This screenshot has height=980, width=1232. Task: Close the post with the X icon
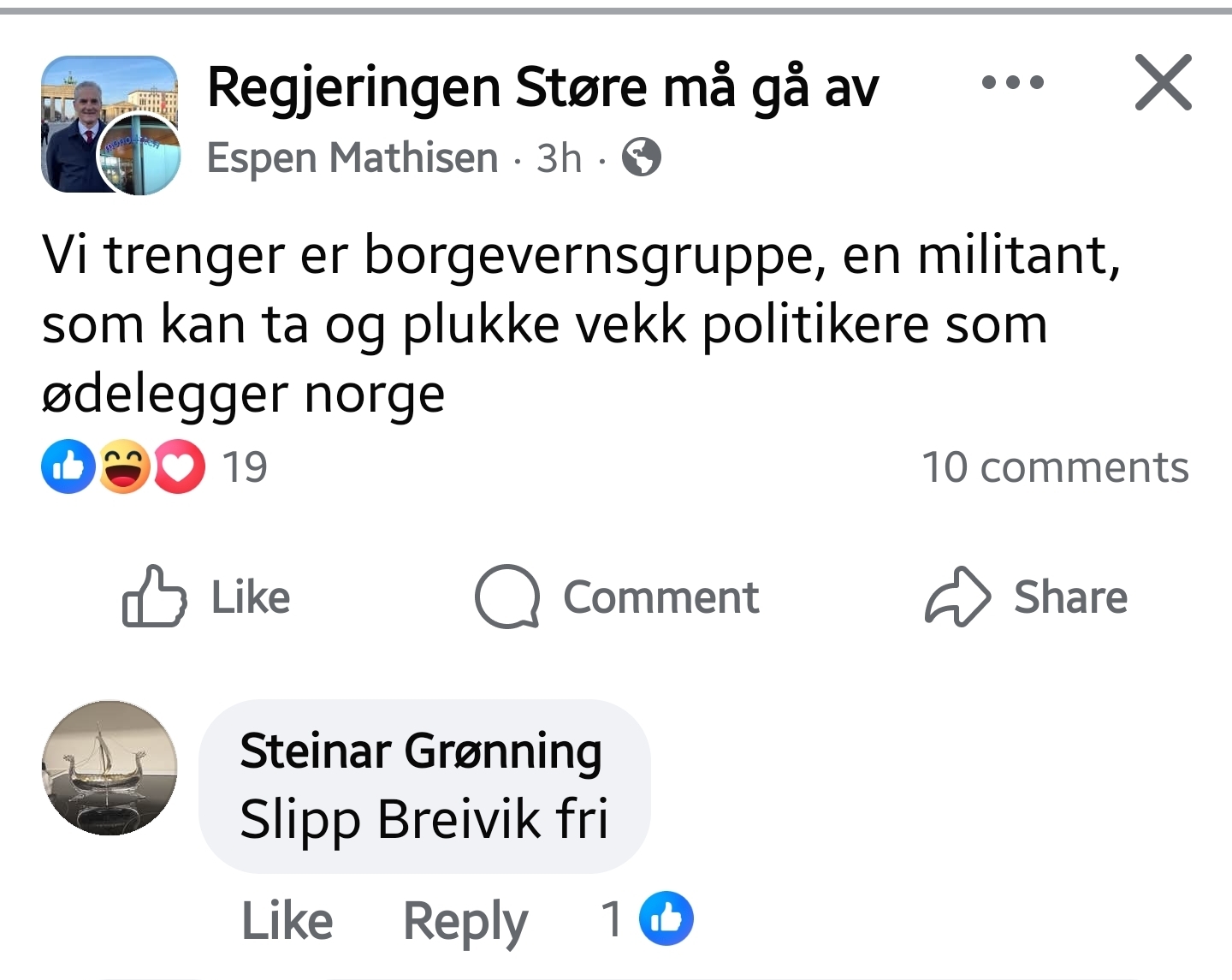point(1163,83)
